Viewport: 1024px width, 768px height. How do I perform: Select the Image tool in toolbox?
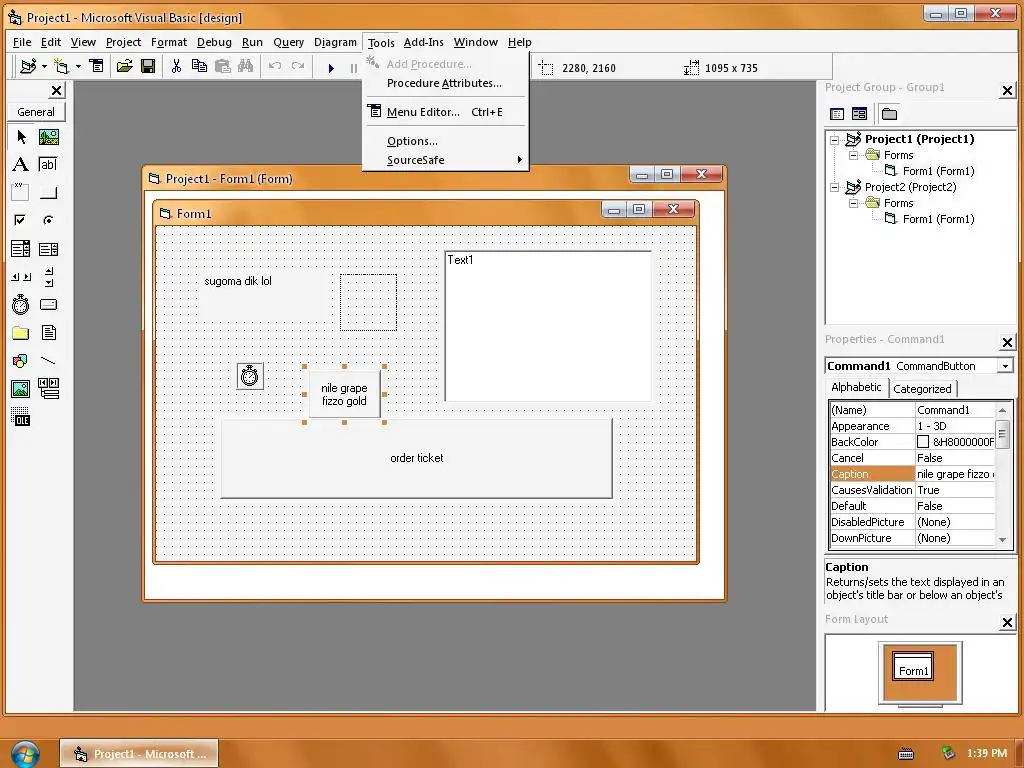(x=21, y=389)
